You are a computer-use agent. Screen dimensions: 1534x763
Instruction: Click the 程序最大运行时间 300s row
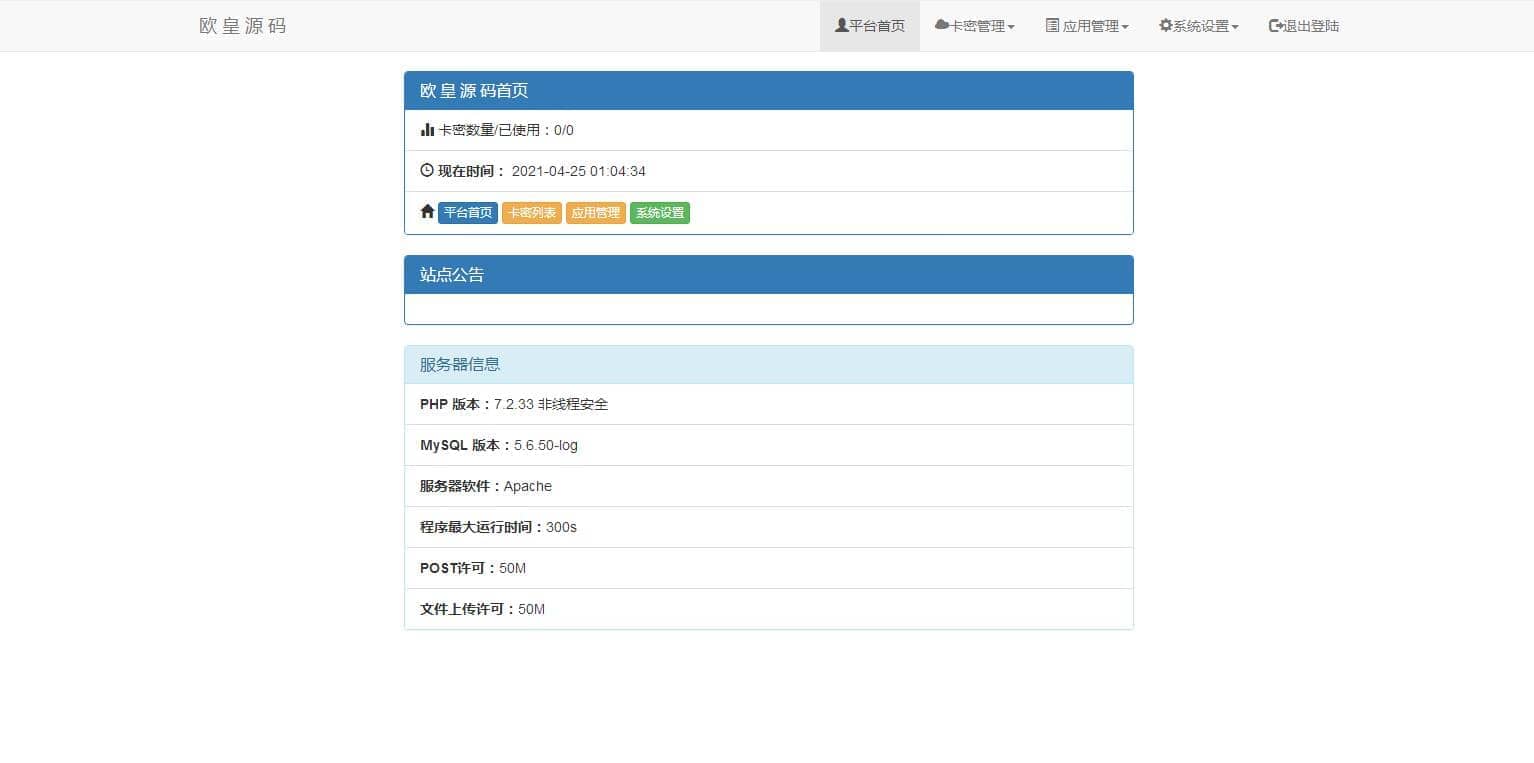769,527
